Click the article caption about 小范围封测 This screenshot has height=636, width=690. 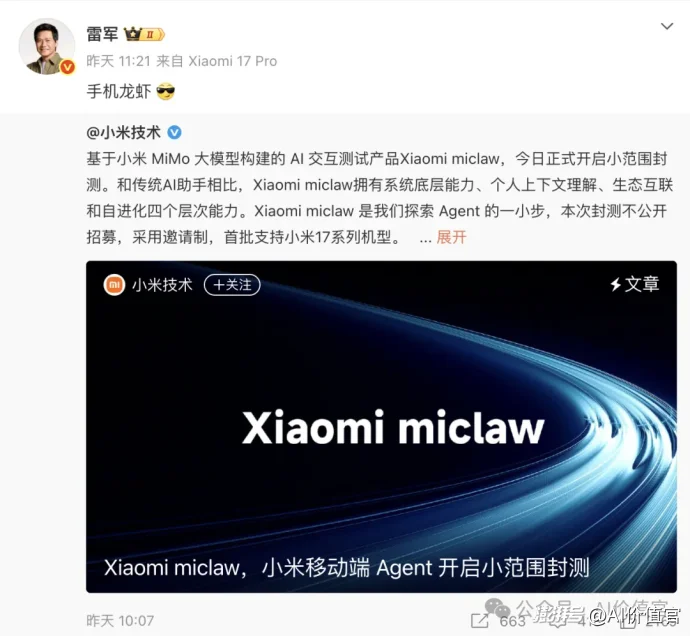346,567
